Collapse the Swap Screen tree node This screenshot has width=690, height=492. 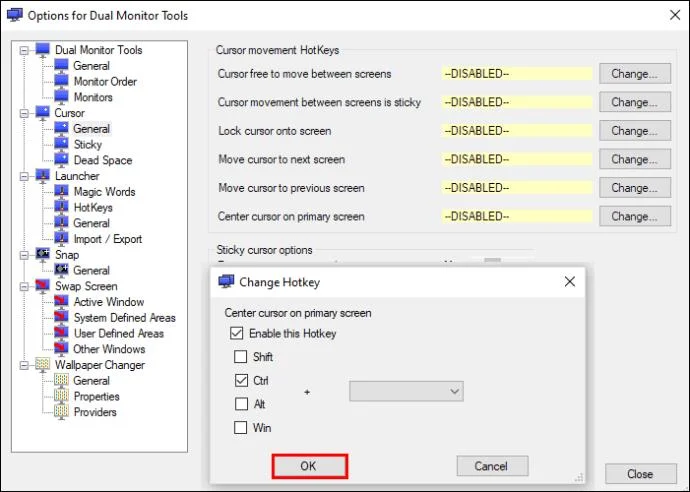24,286
